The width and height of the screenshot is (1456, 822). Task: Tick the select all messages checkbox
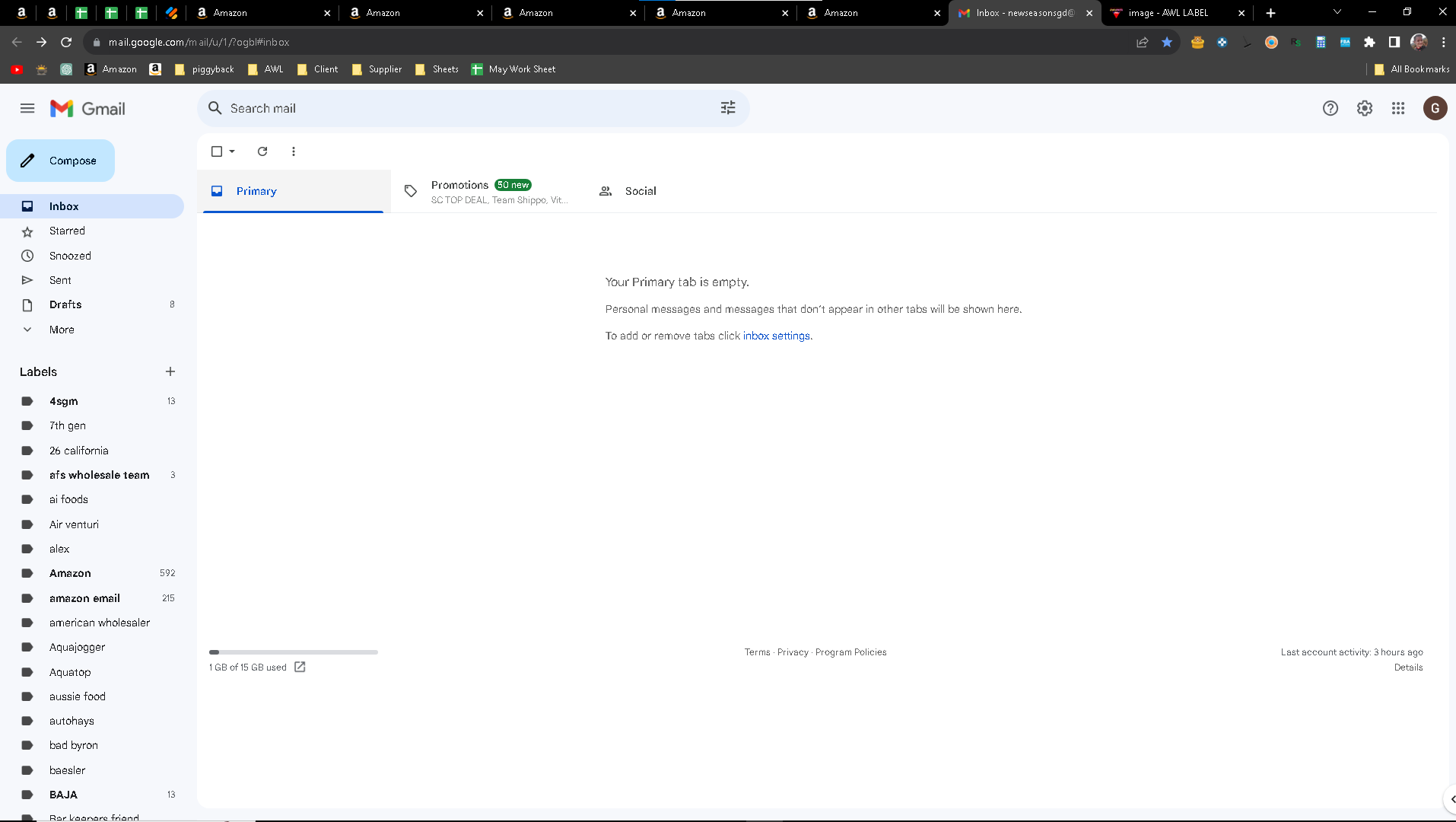pyautogui.click(x=217, y=151)
